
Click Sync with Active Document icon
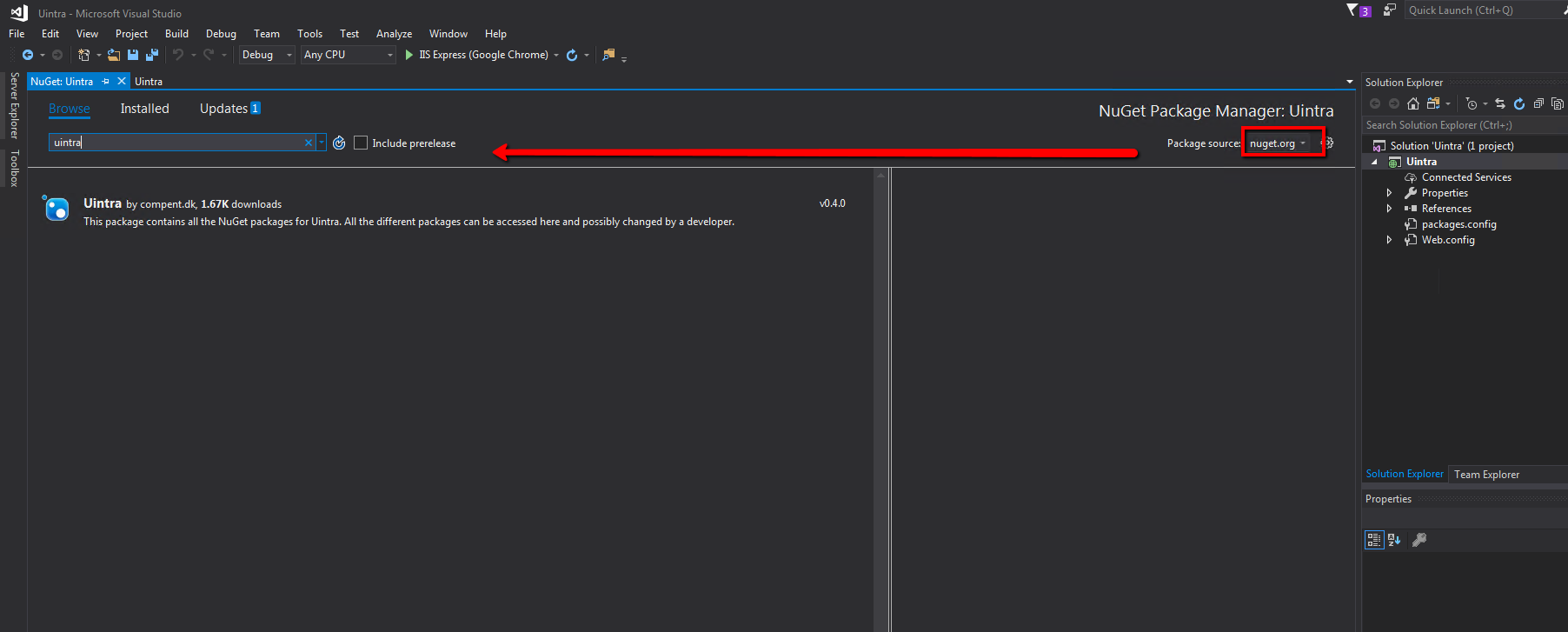[1500, 103]
